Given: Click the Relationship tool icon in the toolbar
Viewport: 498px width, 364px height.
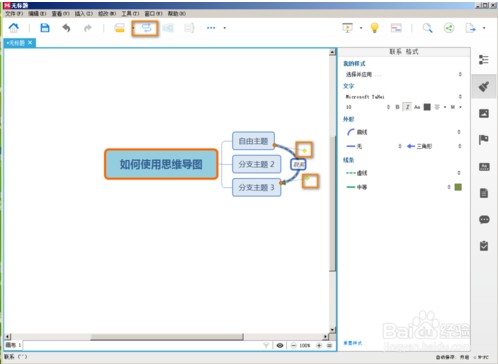Looking at the screenshot, I should click(146, 28).
